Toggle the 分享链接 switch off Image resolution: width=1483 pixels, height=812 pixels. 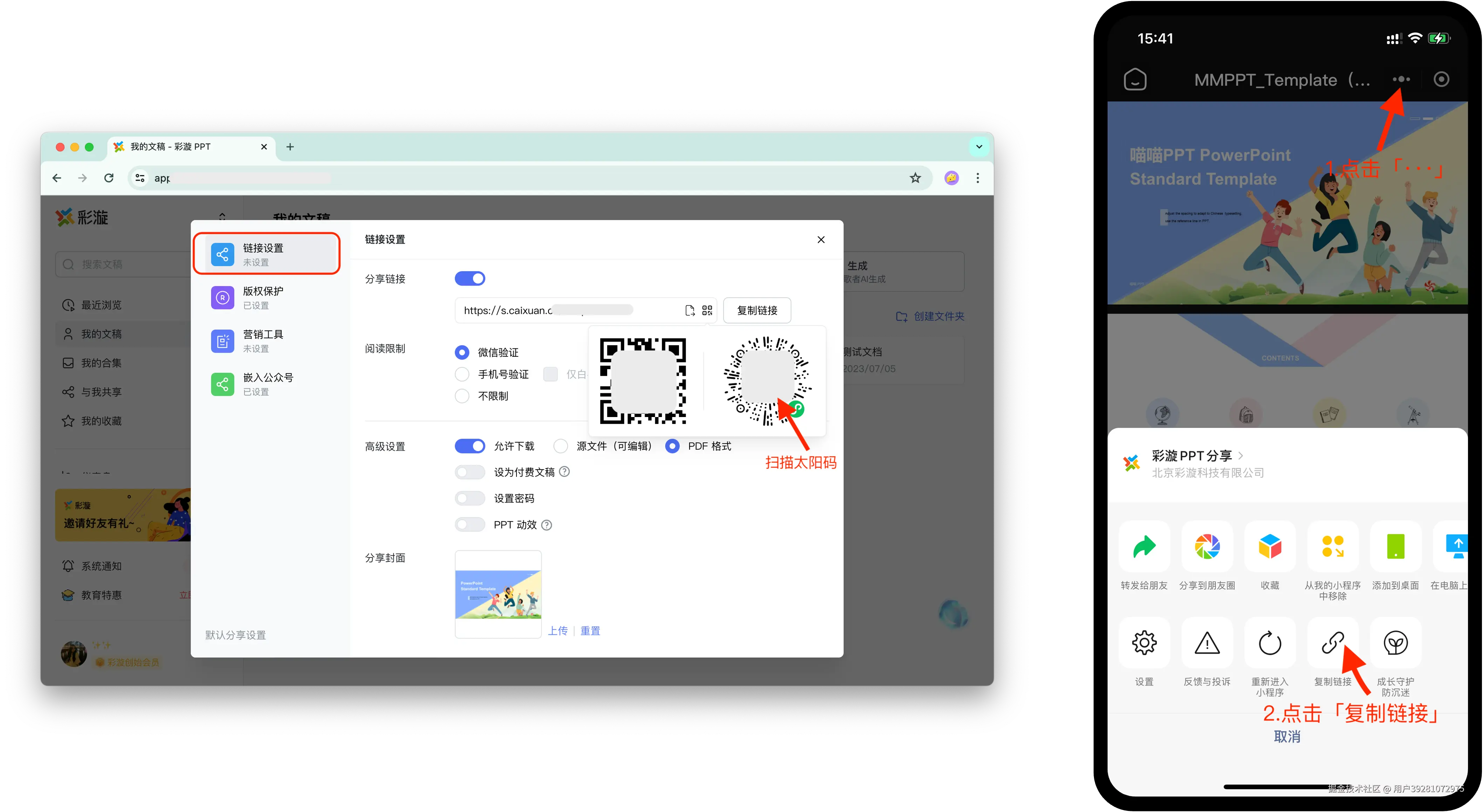[x=470, y=278]
